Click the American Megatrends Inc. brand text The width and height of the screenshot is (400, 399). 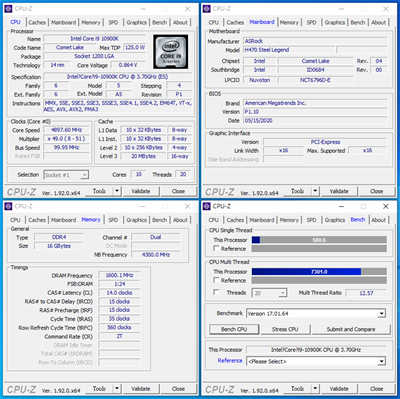(x=275, y=103)
